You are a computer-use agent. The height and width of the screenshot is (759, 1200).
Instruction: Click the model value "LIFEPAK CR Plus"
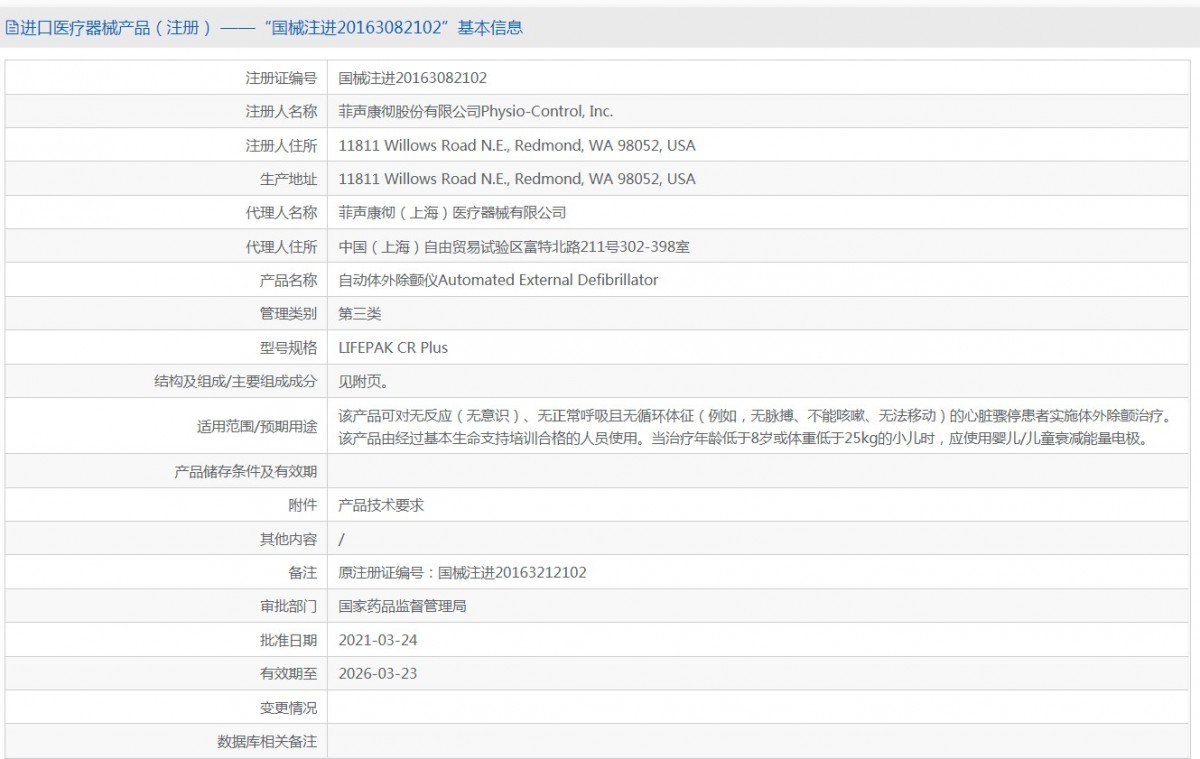394,348
